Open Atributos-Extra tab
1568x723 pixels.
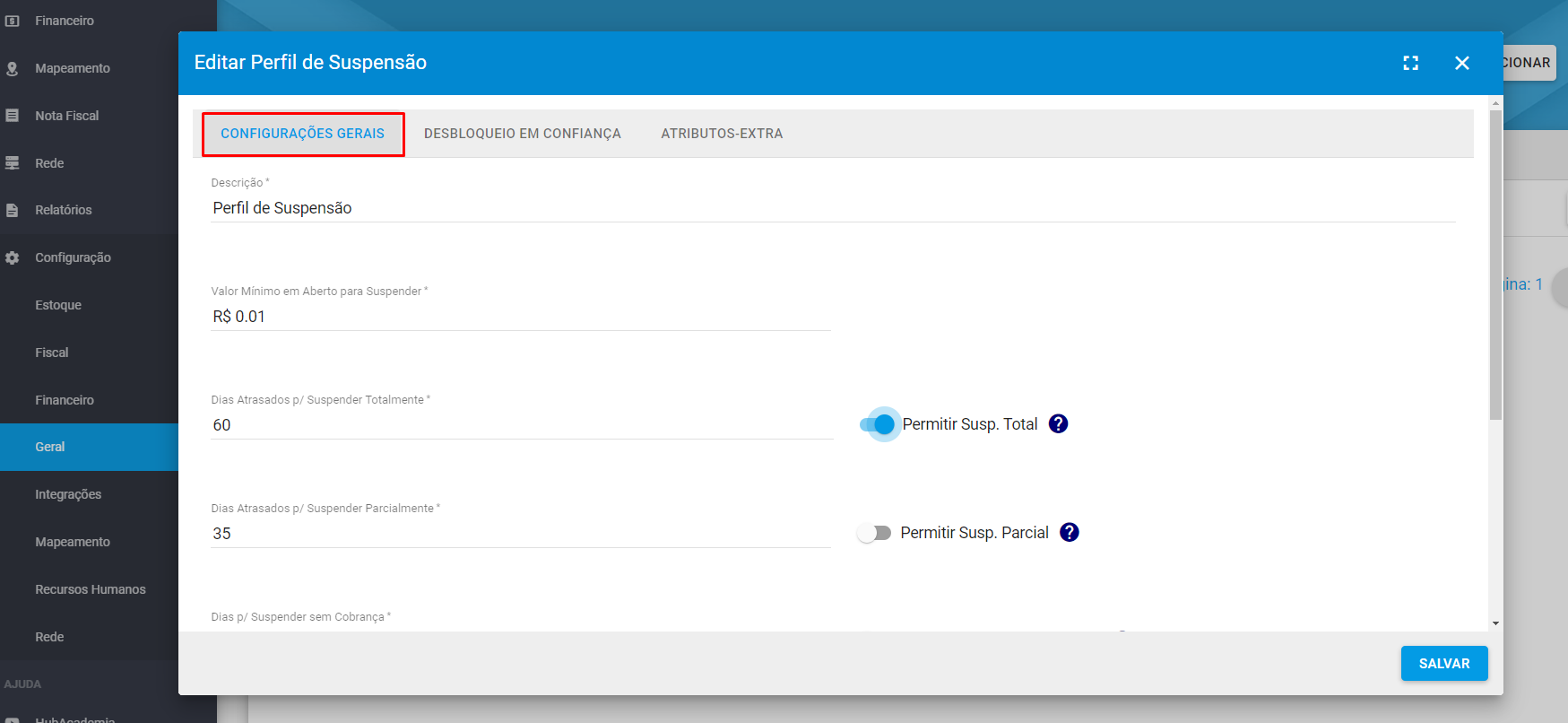tap(722, 134)
